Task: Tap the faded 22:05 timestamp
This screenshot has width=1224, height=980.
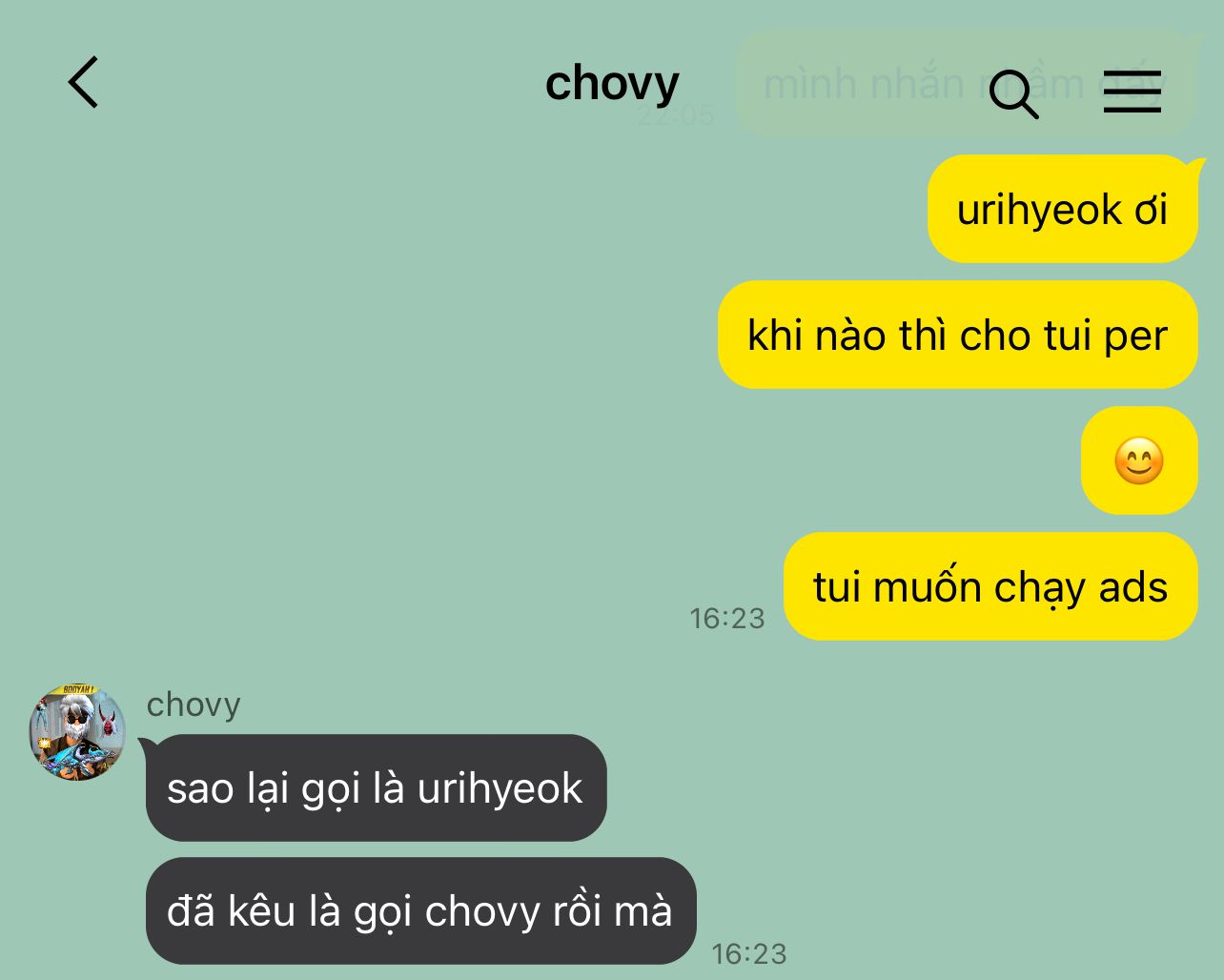Action: coord(676,115)
